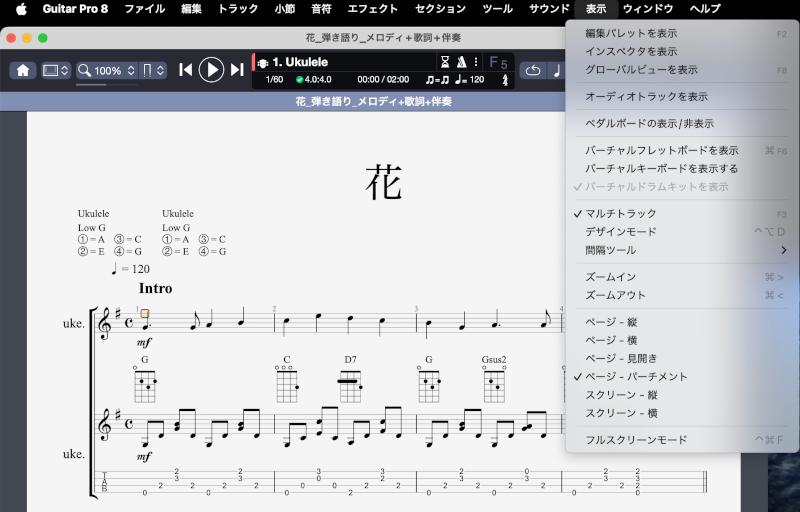
Task: Select ページ - パーチメント checked layout
Action: pyautogui.click(x=636, y=377)
